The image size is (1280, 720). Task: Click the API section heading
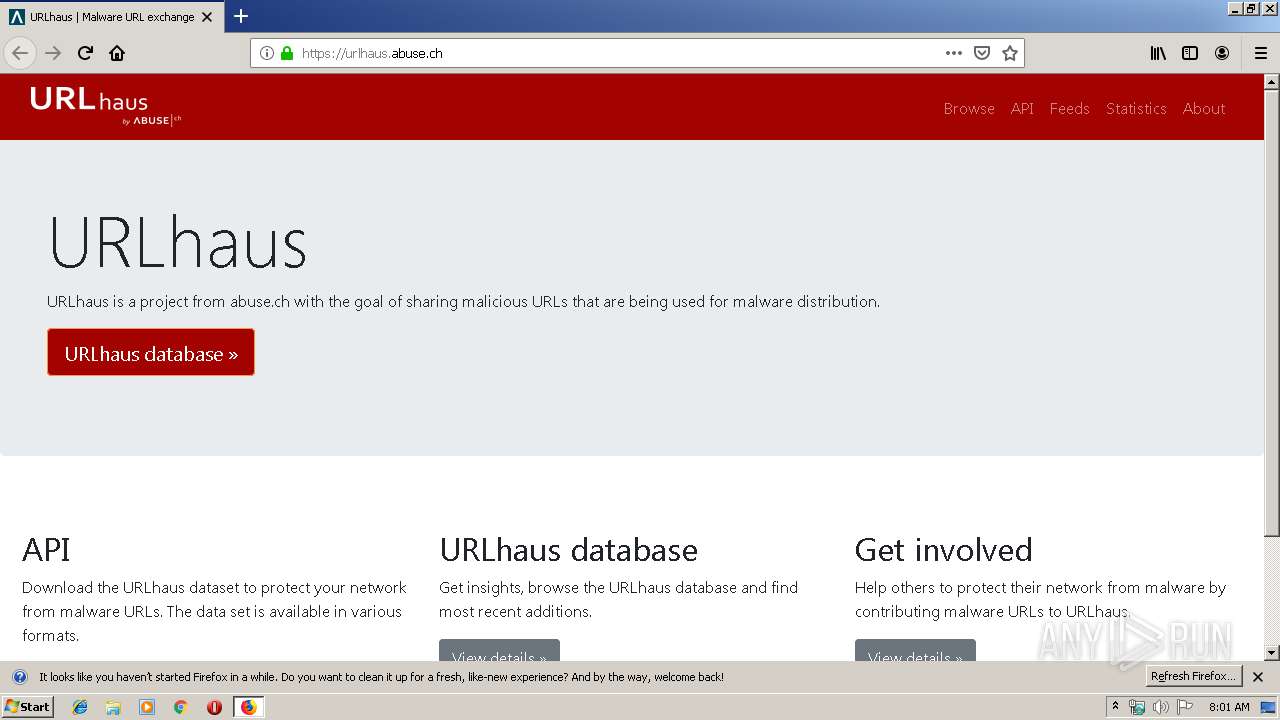(46, 549)
